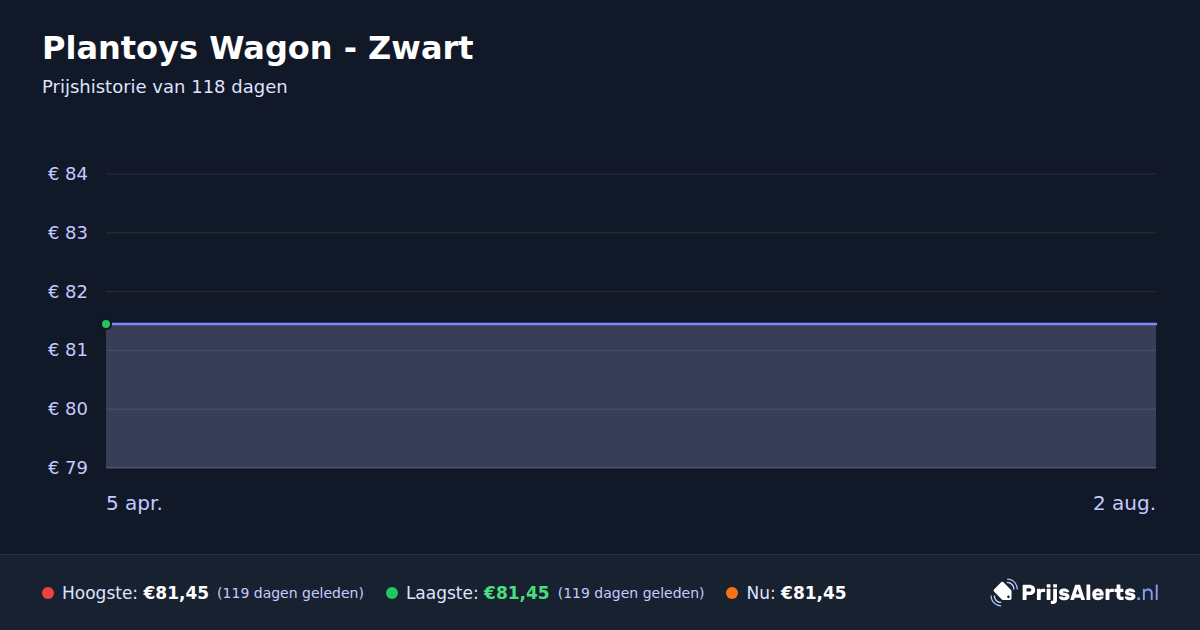
Task: Click the green Laagste indicator dot
Action: pos(392,593)
